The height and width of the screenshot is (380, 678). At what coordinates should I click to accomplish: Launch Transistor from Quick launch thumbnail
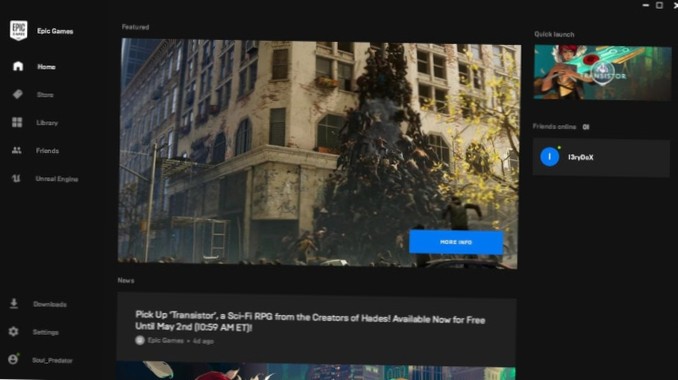tap(602, 73)
